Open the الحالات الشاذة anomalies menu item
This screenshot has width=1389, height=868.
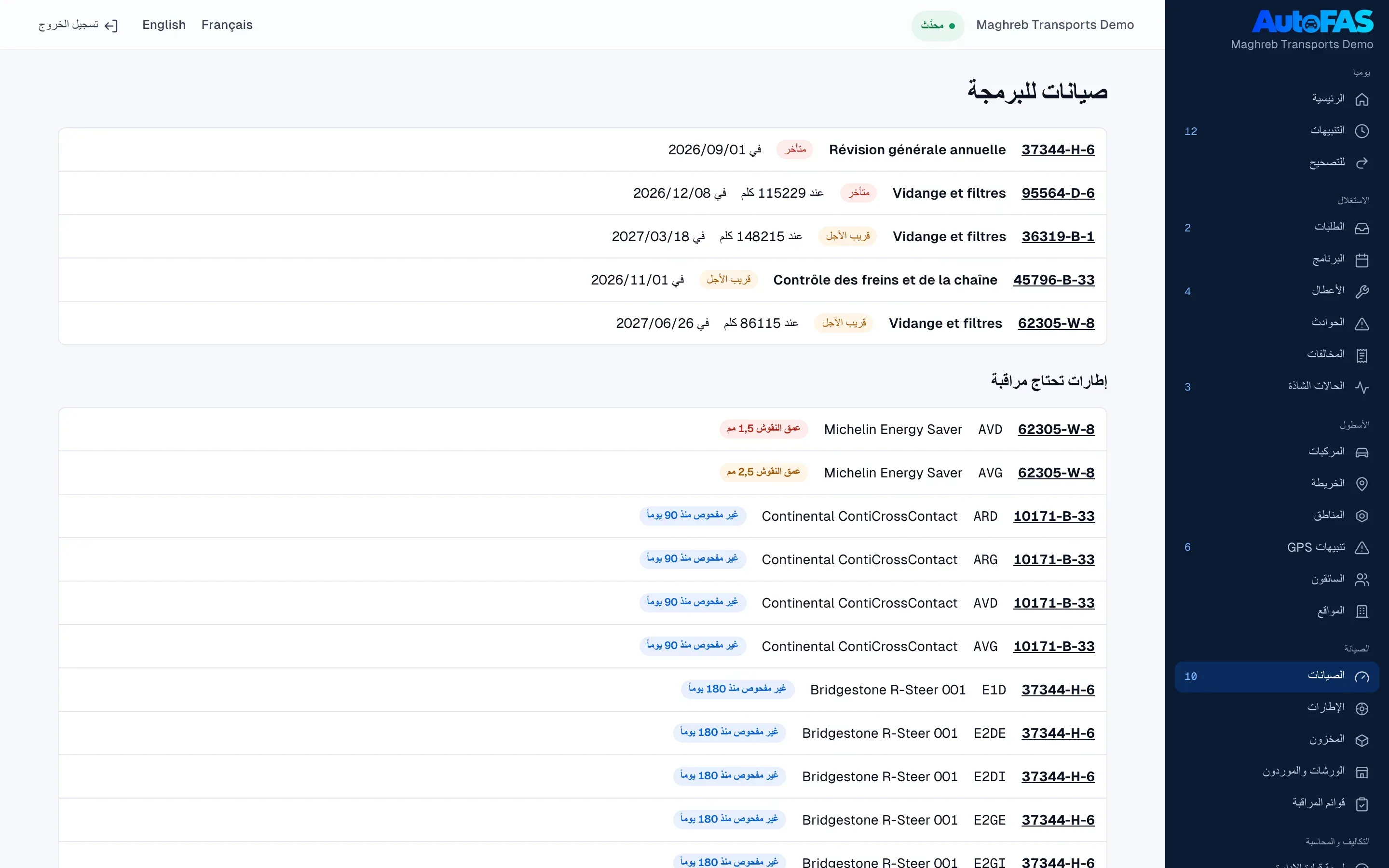1277,387
